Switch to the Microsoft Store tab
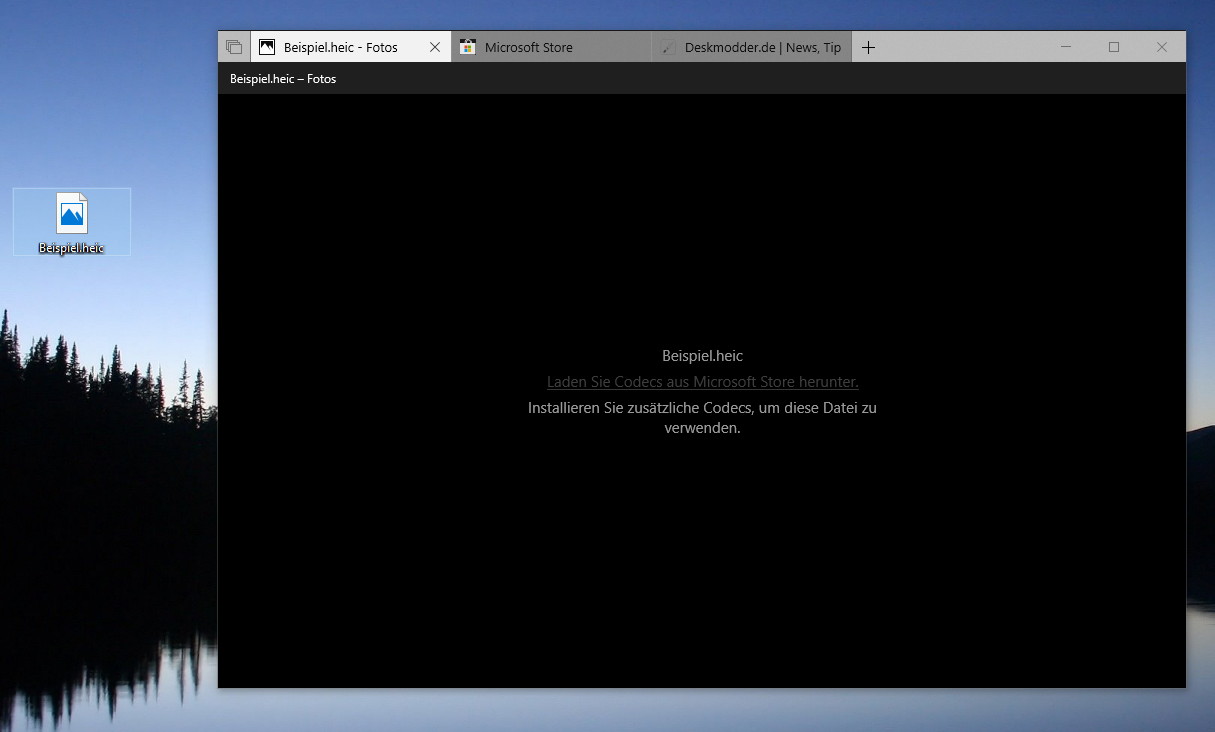Screen dimensions: 1215x732 click(551, 47)
